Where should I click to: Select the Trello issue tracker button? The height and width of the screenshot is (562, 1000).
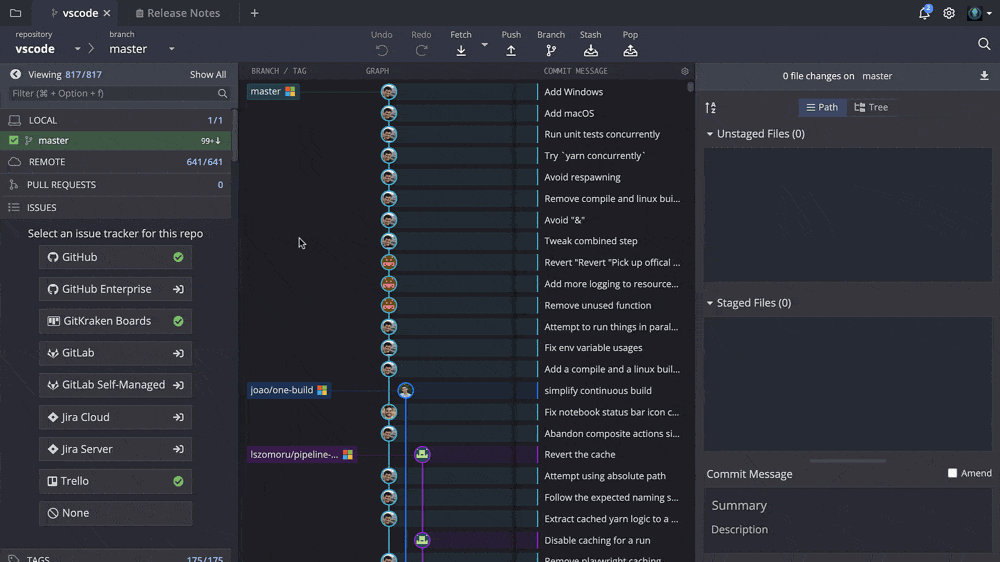pos(115,481)
